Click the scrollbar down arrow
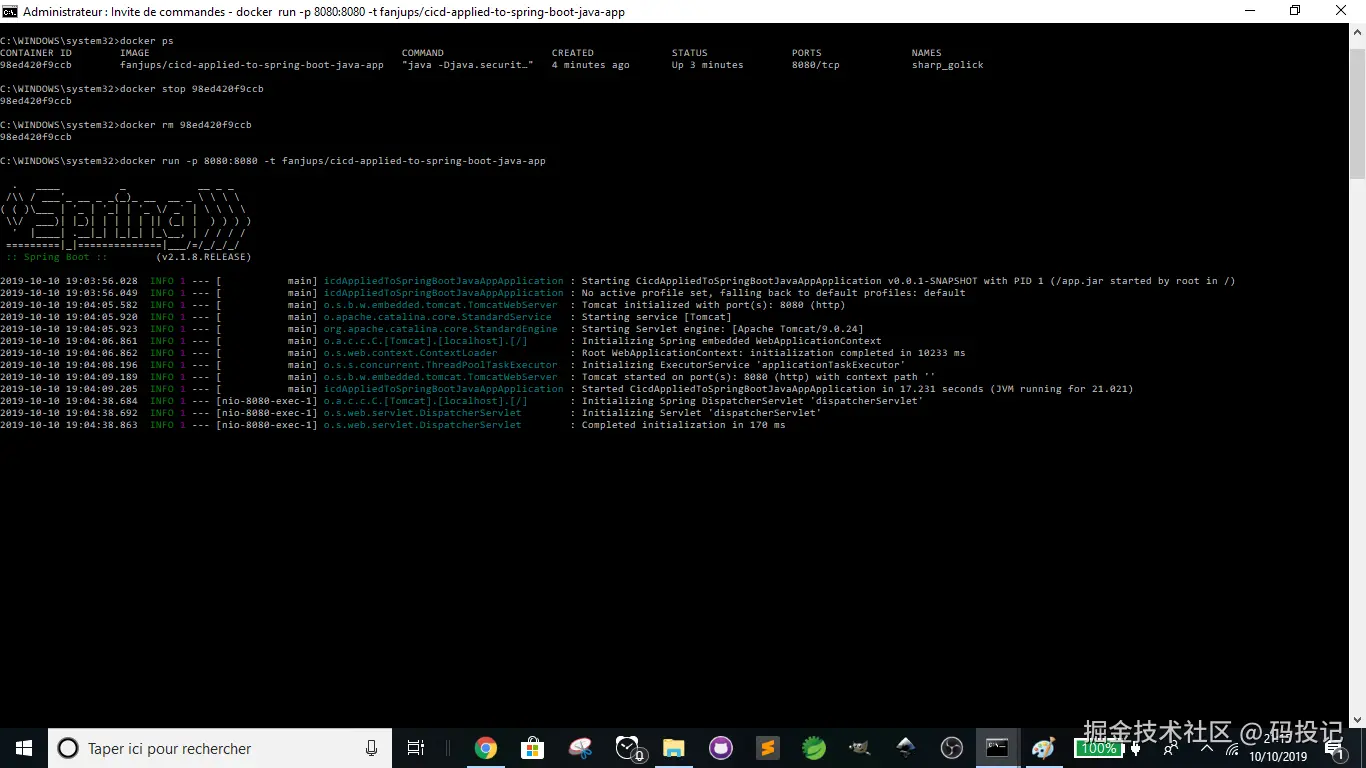 click(1357, 719)
